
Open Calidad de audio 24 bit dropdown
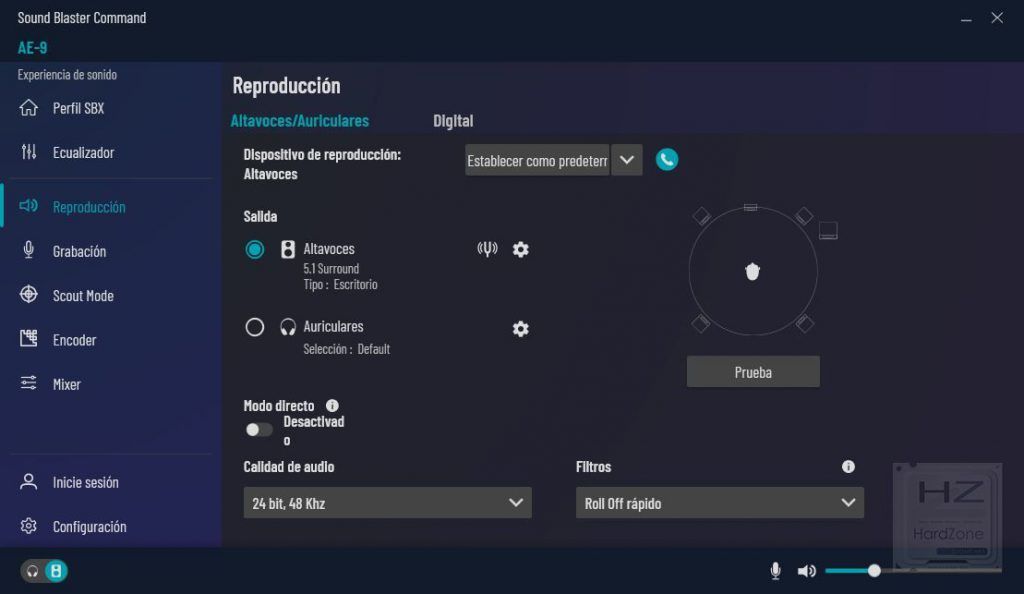387,503
